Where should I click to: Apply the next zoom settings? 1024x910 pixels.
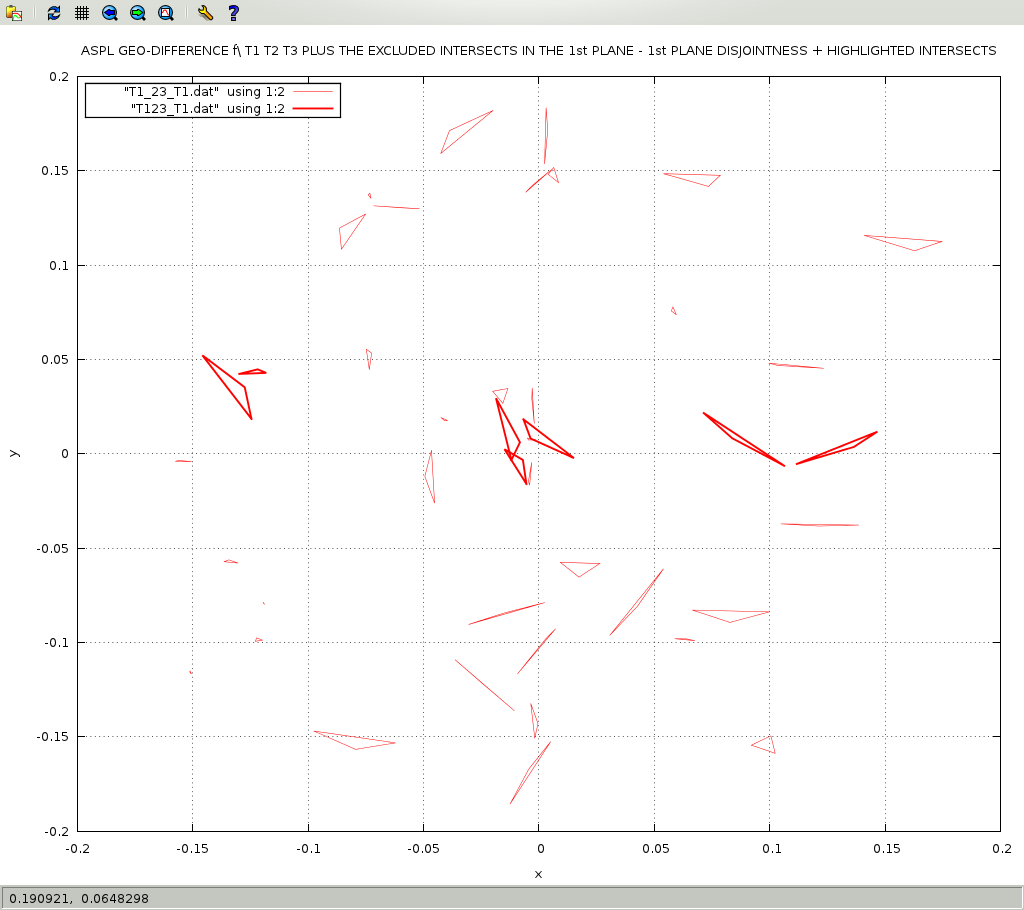pyautogui.click(x=138, y=13)
